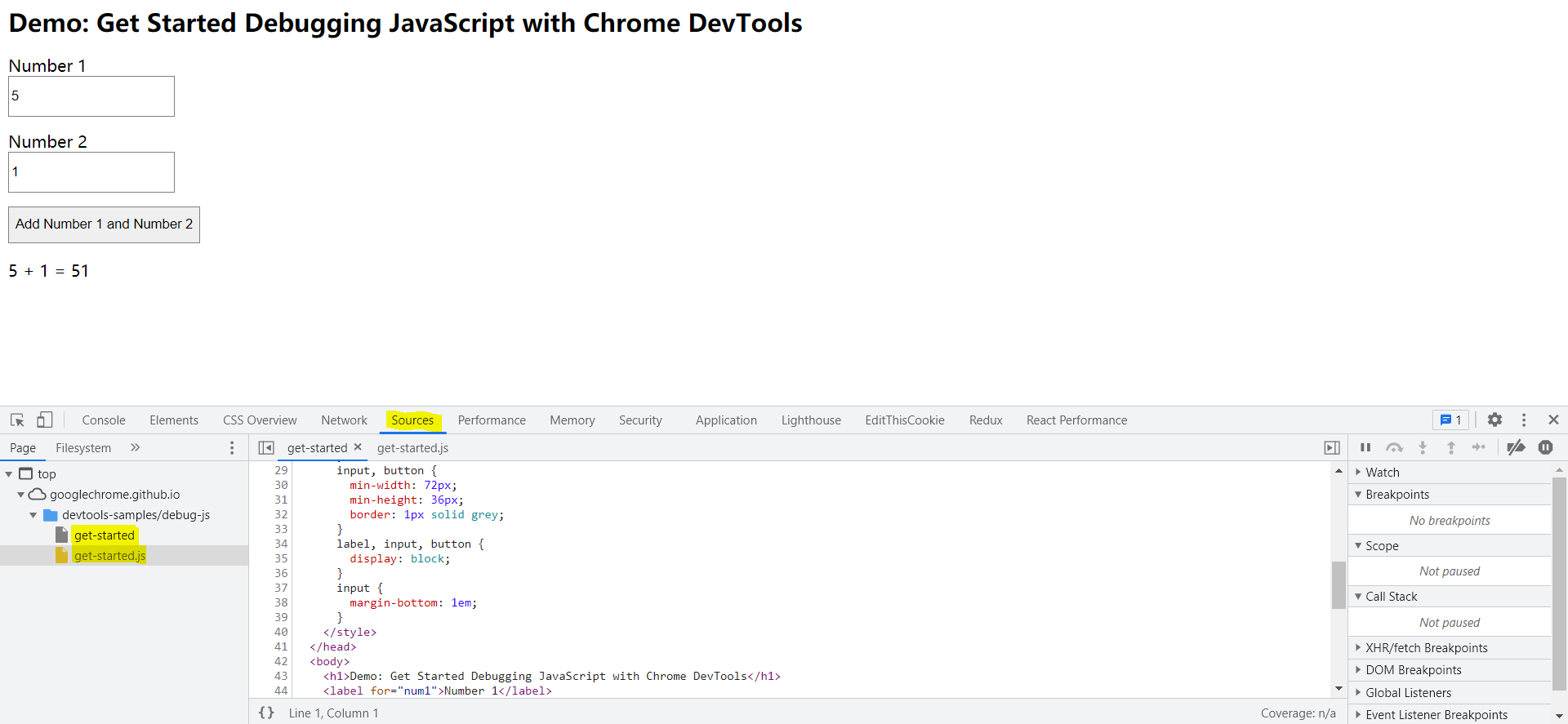Collapse devtools-samples/debug-js folder

[x=33, y=515]
